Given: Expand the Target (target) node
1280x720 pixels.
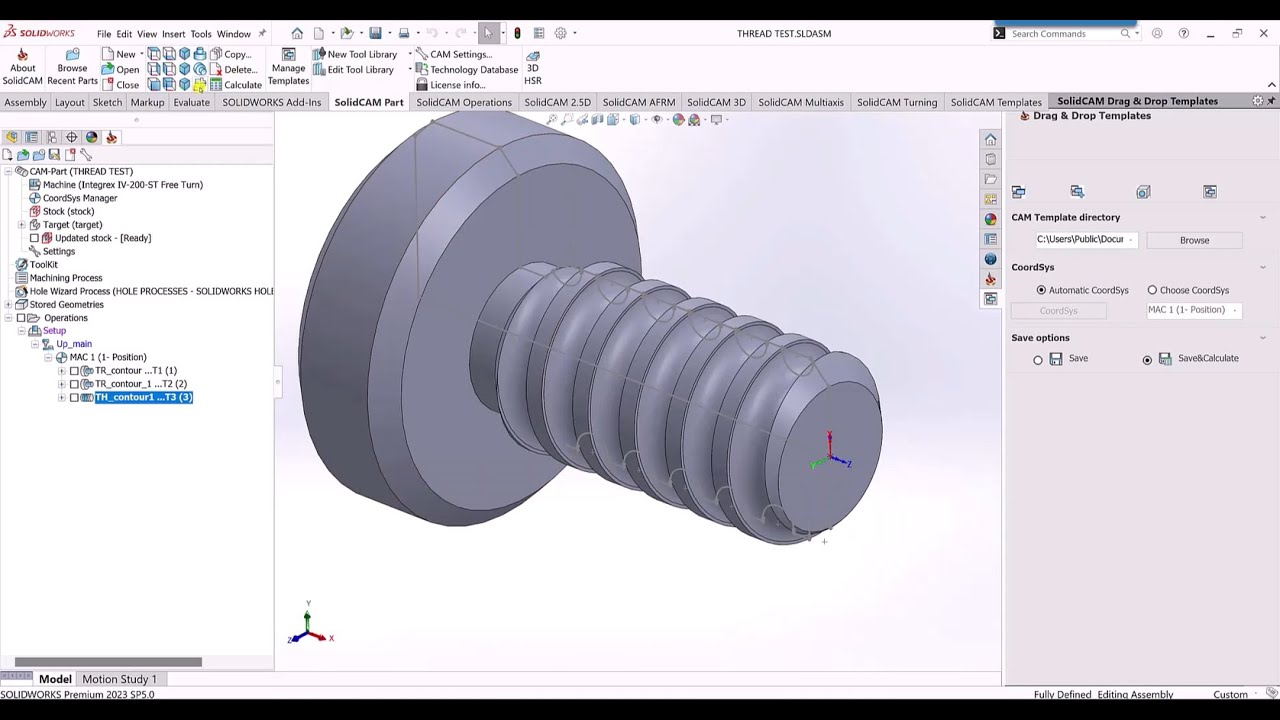Looking at the screenshot, I should click(x=22, y=225).
